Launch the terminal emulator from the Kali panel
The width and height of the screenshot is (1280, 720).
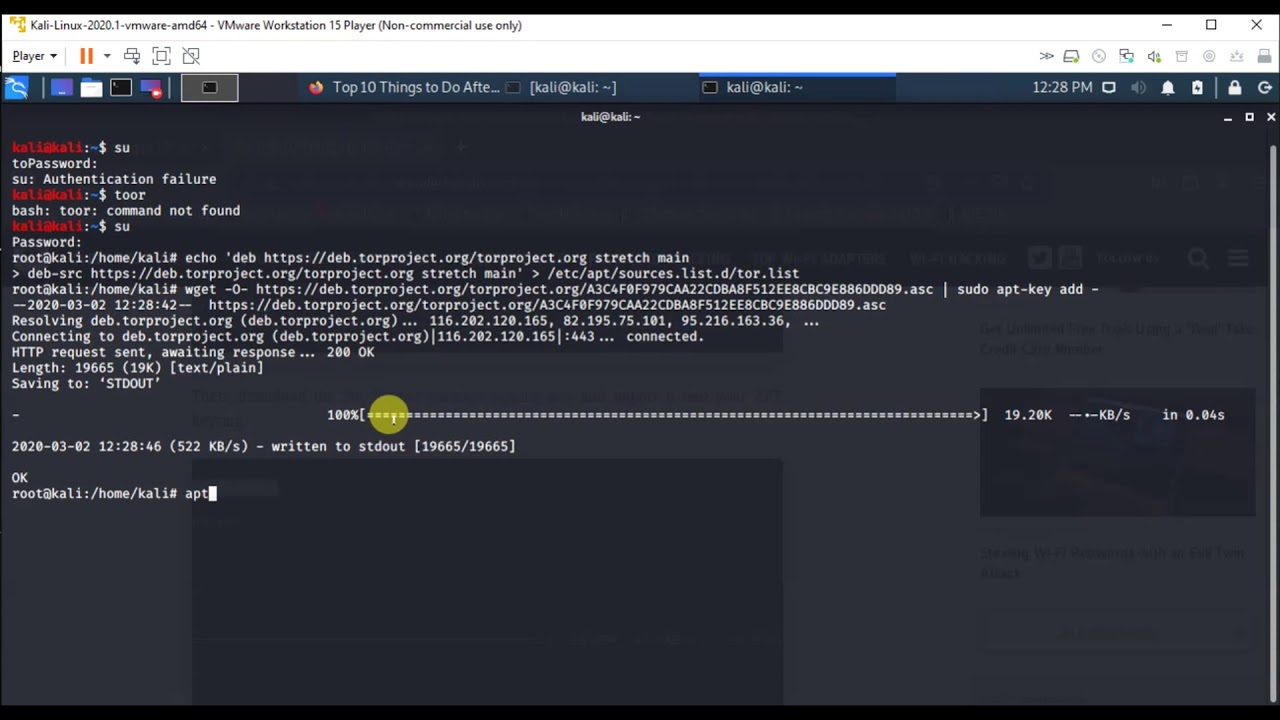(121, 88)
